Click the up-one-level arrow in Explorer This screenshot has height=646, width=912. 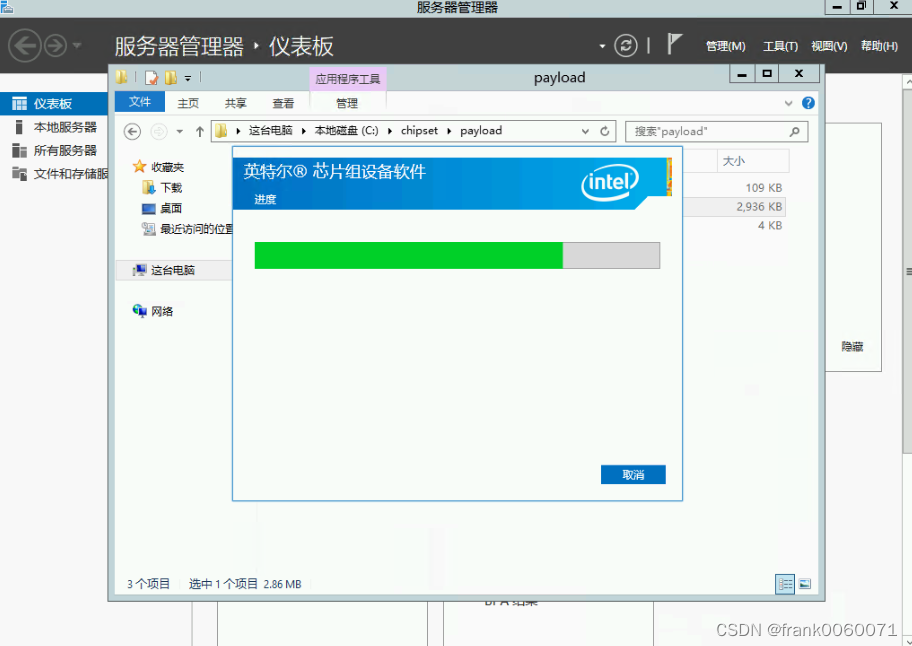[x=200, y=131]
